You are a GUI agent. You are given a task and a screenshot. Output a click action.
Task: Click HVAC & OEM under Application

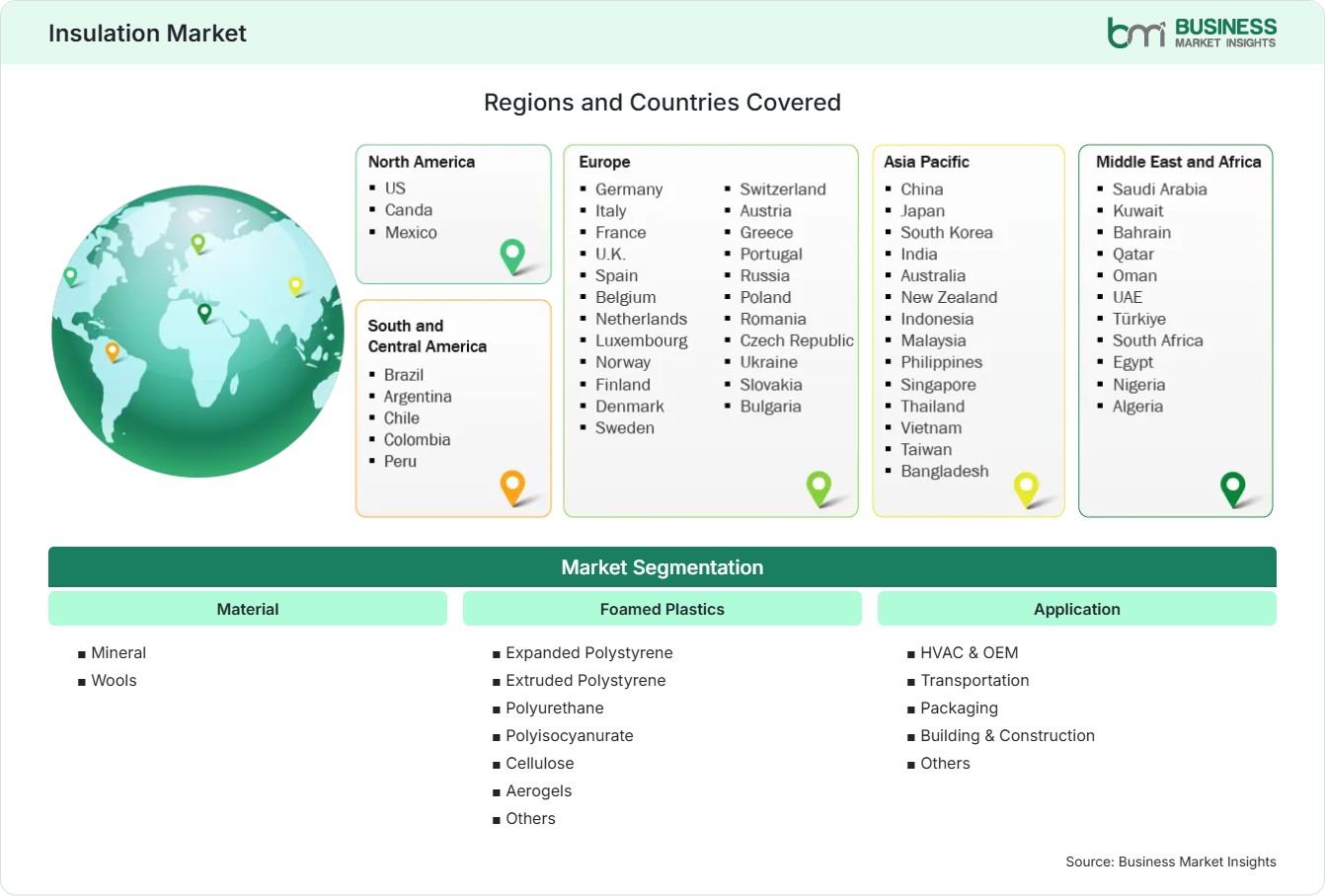pyautogui.click(x=970, y=653)
